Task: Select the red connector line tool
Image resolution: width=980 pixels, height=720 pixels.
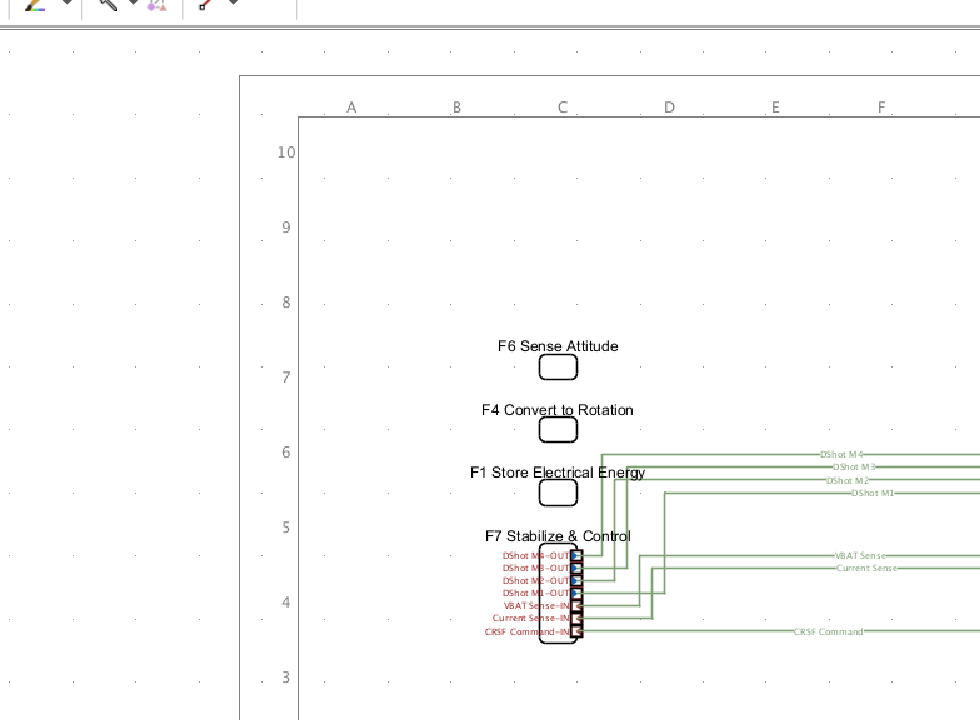Action: [x=206, y=4]
